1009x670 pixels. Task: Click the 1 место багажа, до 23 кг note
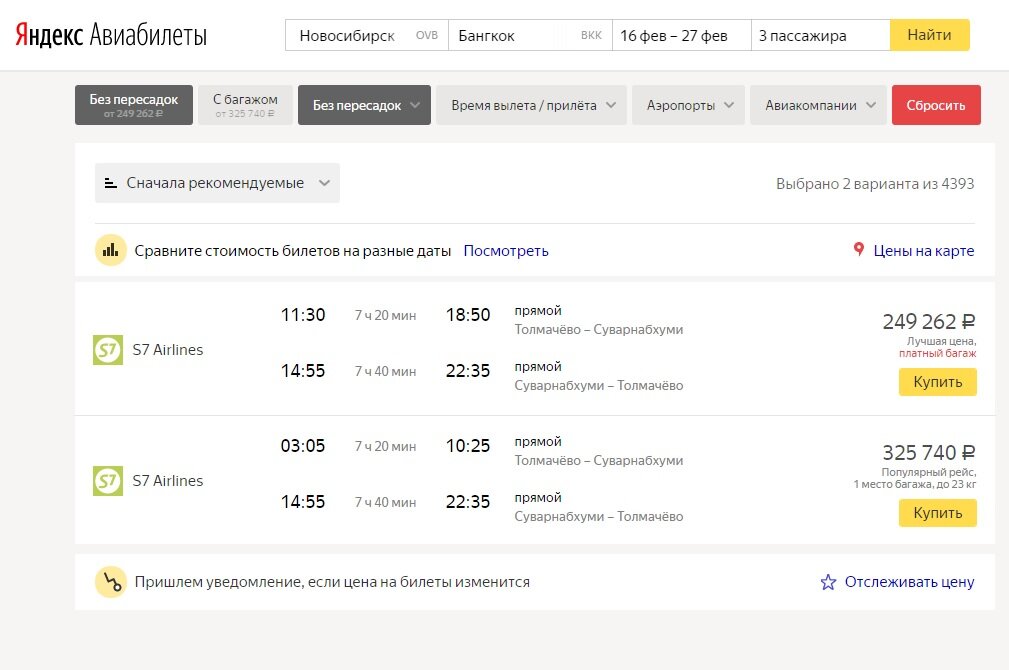914,484
